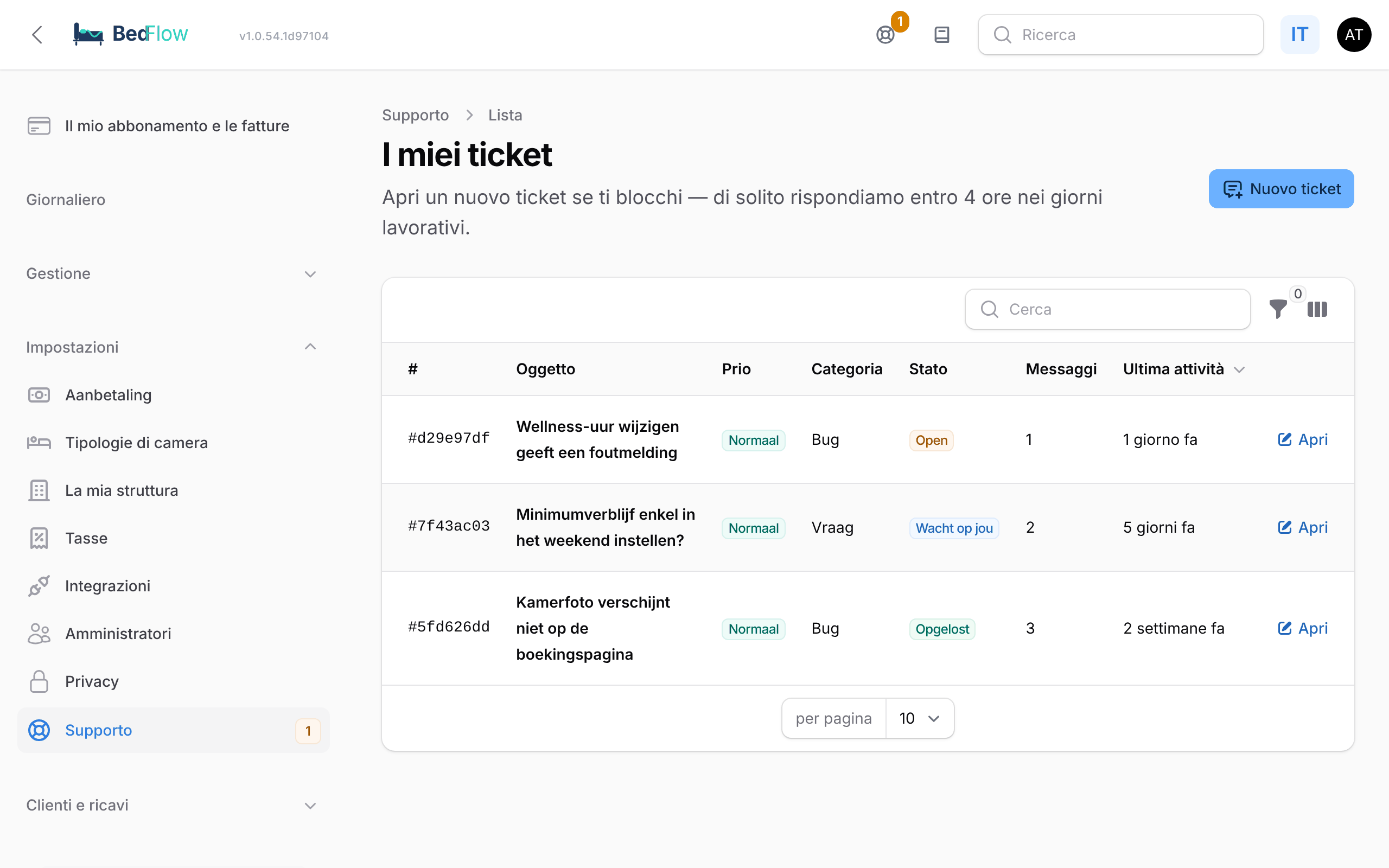1389x868 pixels.
Task: Click the Wacht op jou status badge
Action: (x=954, y=528)
